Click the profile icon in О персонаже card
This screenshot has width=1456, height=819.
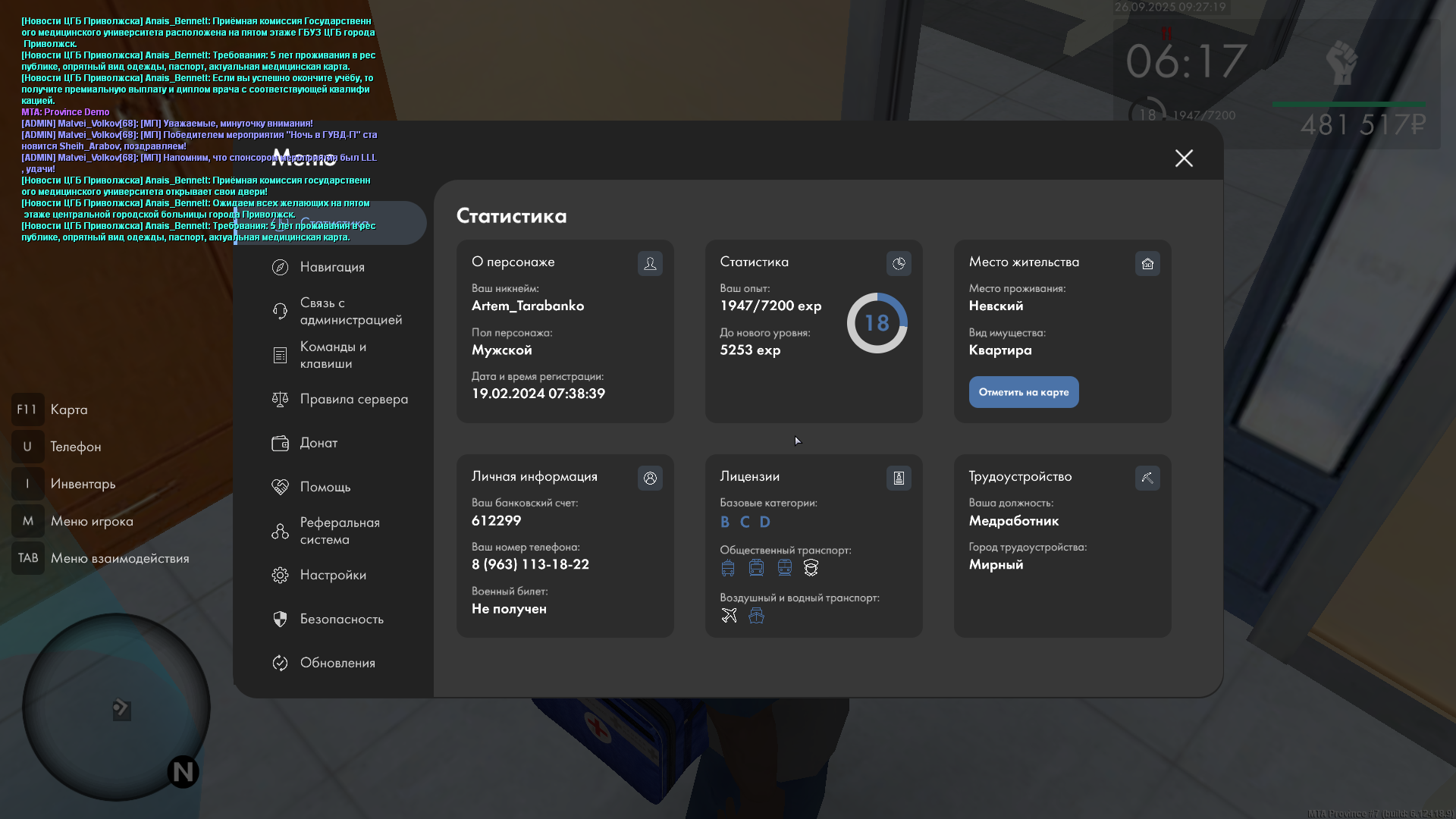(x=650, y=263)
